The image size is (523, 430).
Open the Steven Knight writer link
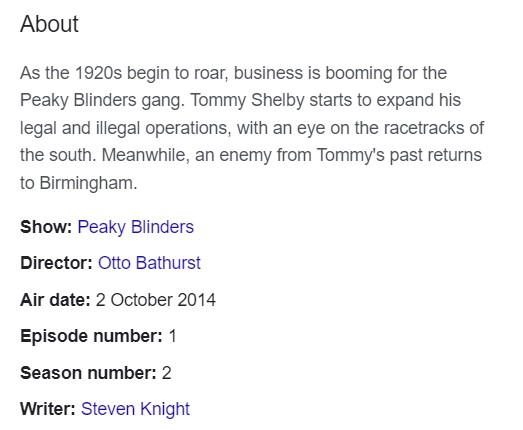pos(135,409)
